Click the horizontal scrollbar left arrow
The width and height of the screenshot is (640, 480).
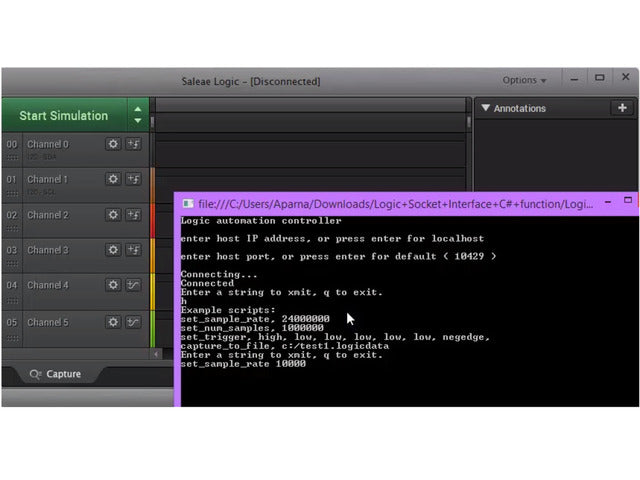(156, 354)
